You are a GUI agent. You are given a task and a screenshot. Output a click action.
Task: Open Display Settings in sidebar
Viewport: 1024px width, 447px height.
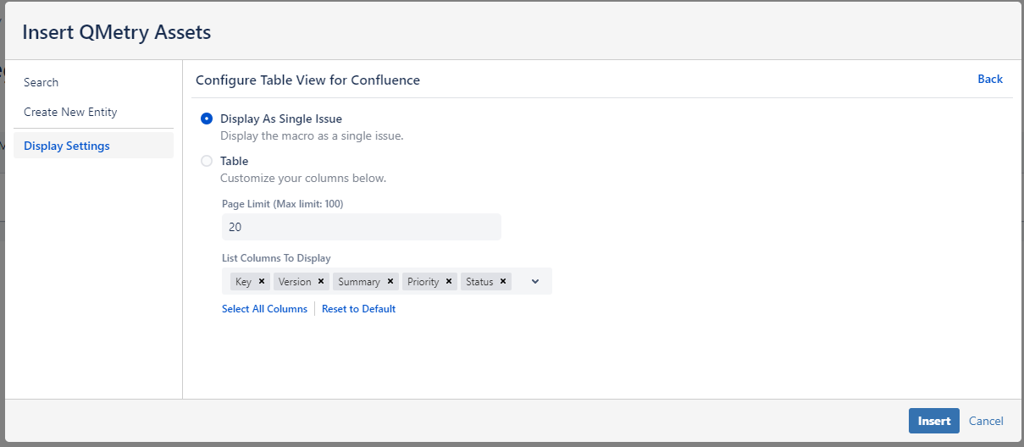[67, 146]
